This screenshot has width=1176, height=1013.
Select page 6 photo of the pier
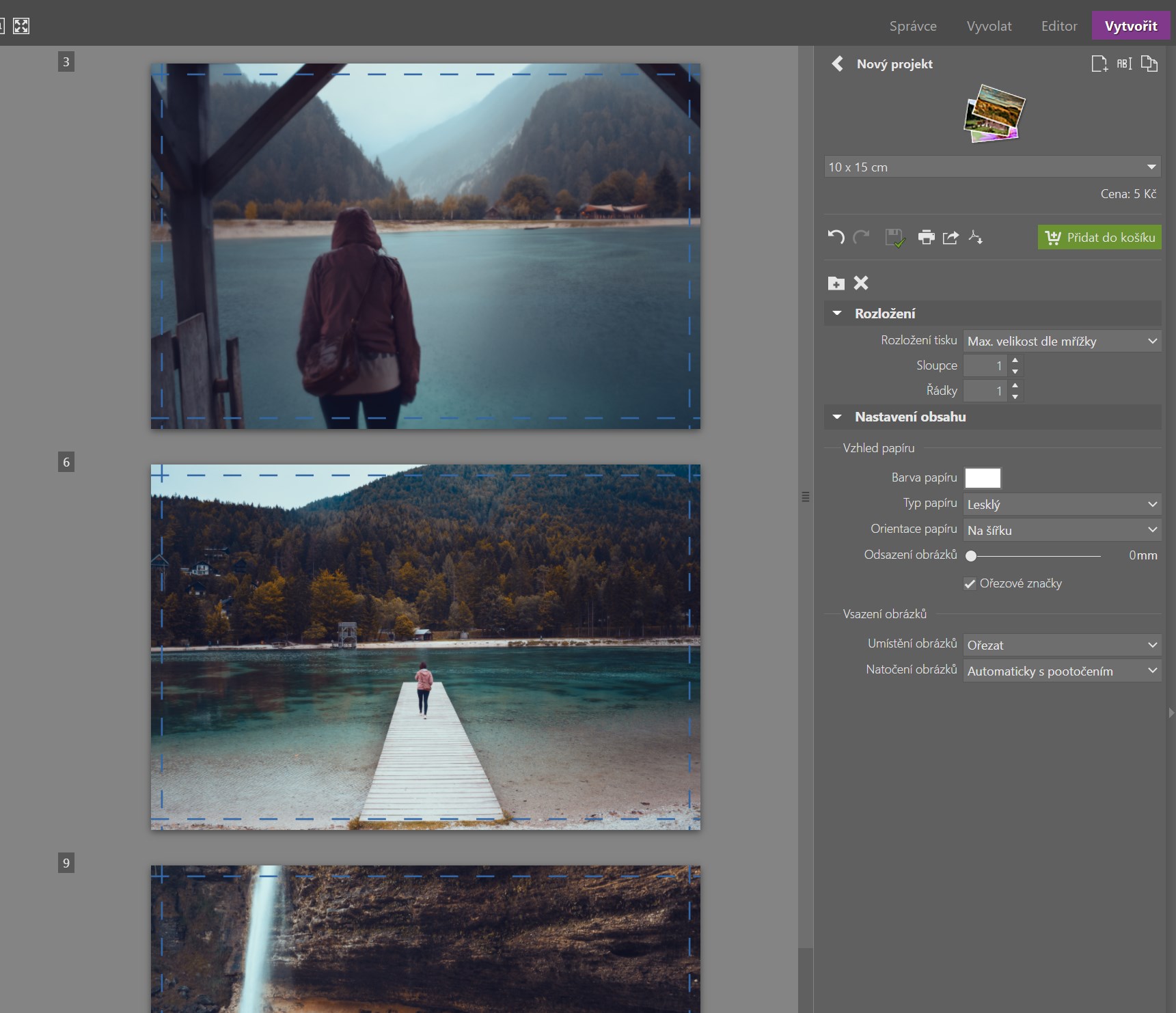point(426,647)
